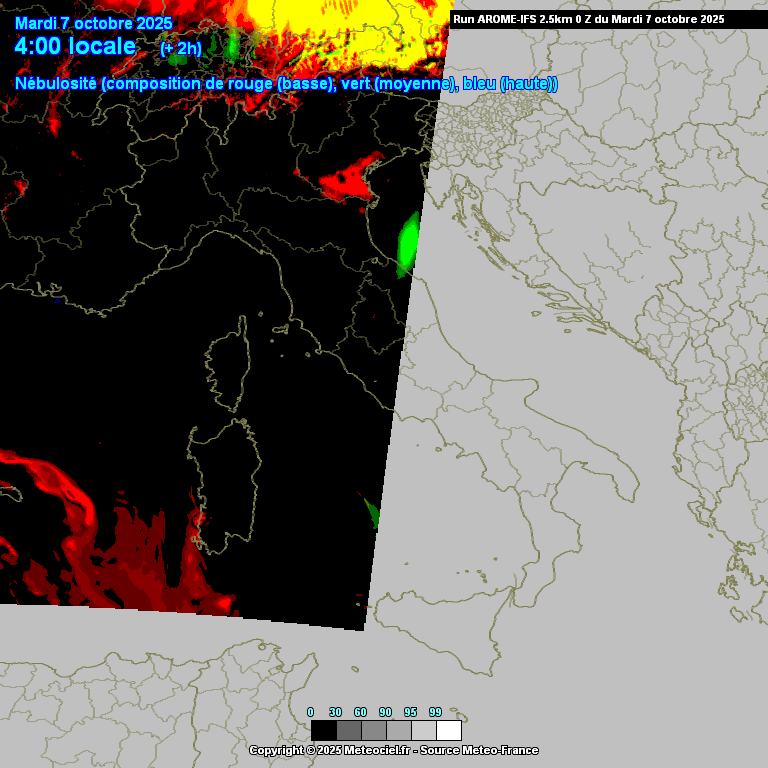Click the legend value label 0
This screenshot has height=768, width=768.
click(310, 712)
